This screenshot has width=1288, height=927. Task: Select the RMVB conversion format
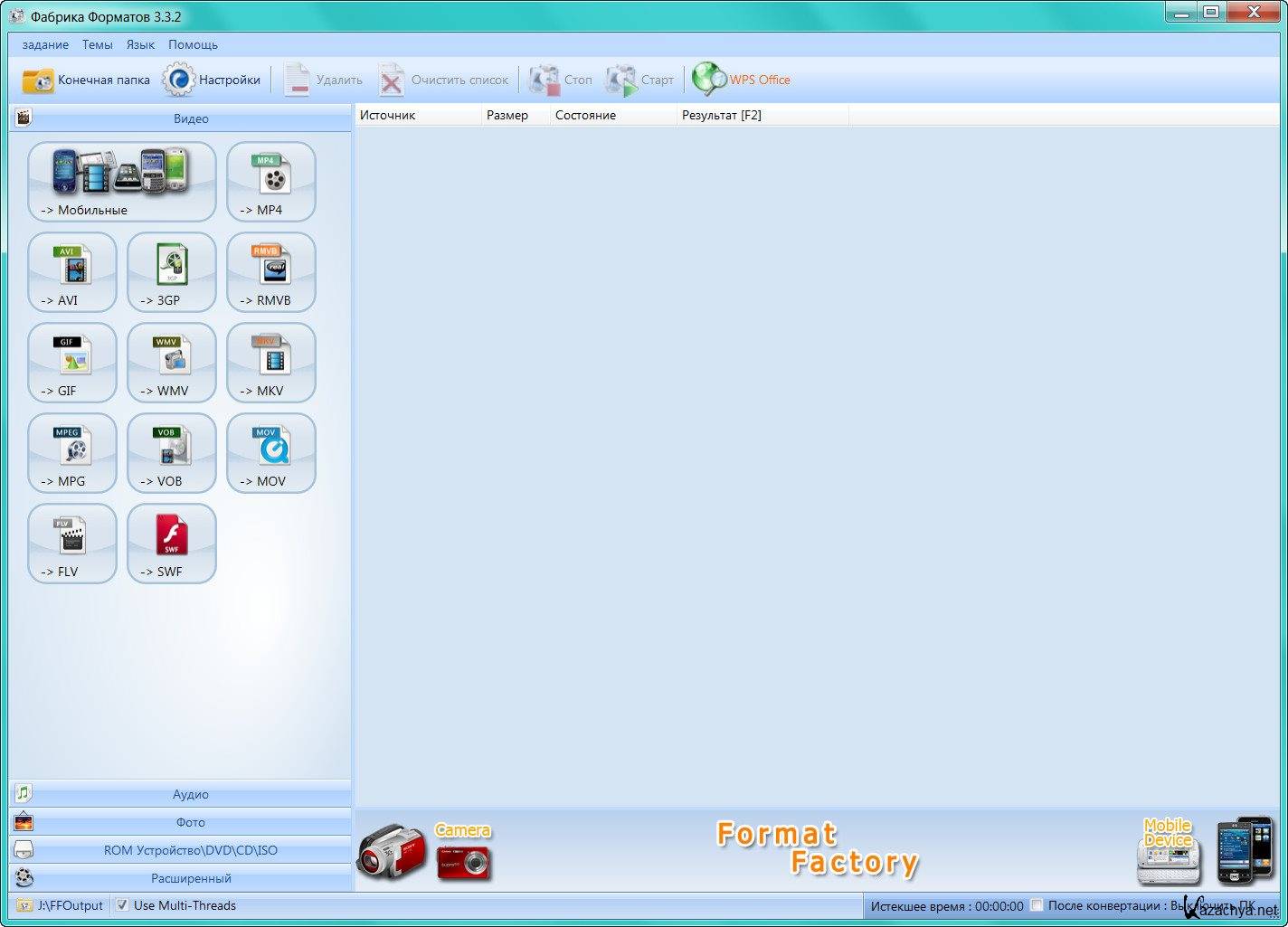[271, 272]
